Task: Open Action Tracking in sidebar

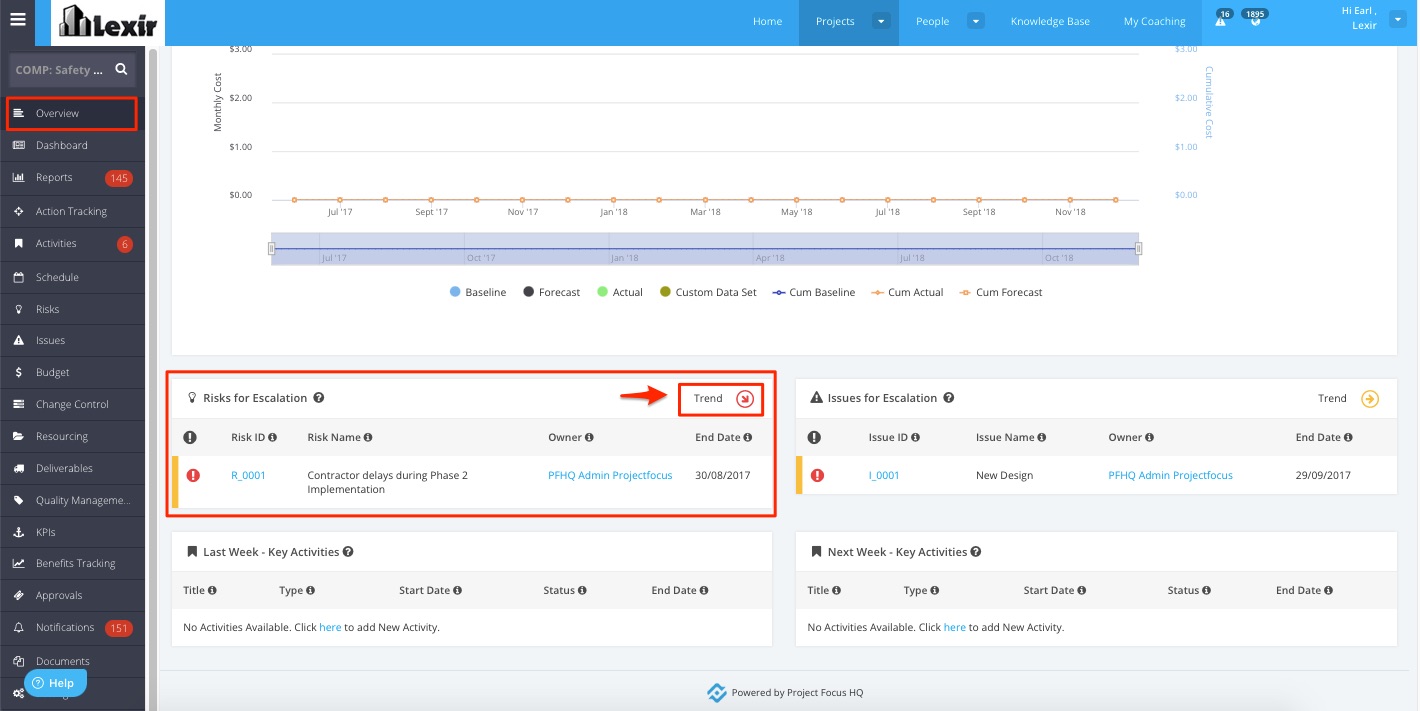Action: (73, 212)
